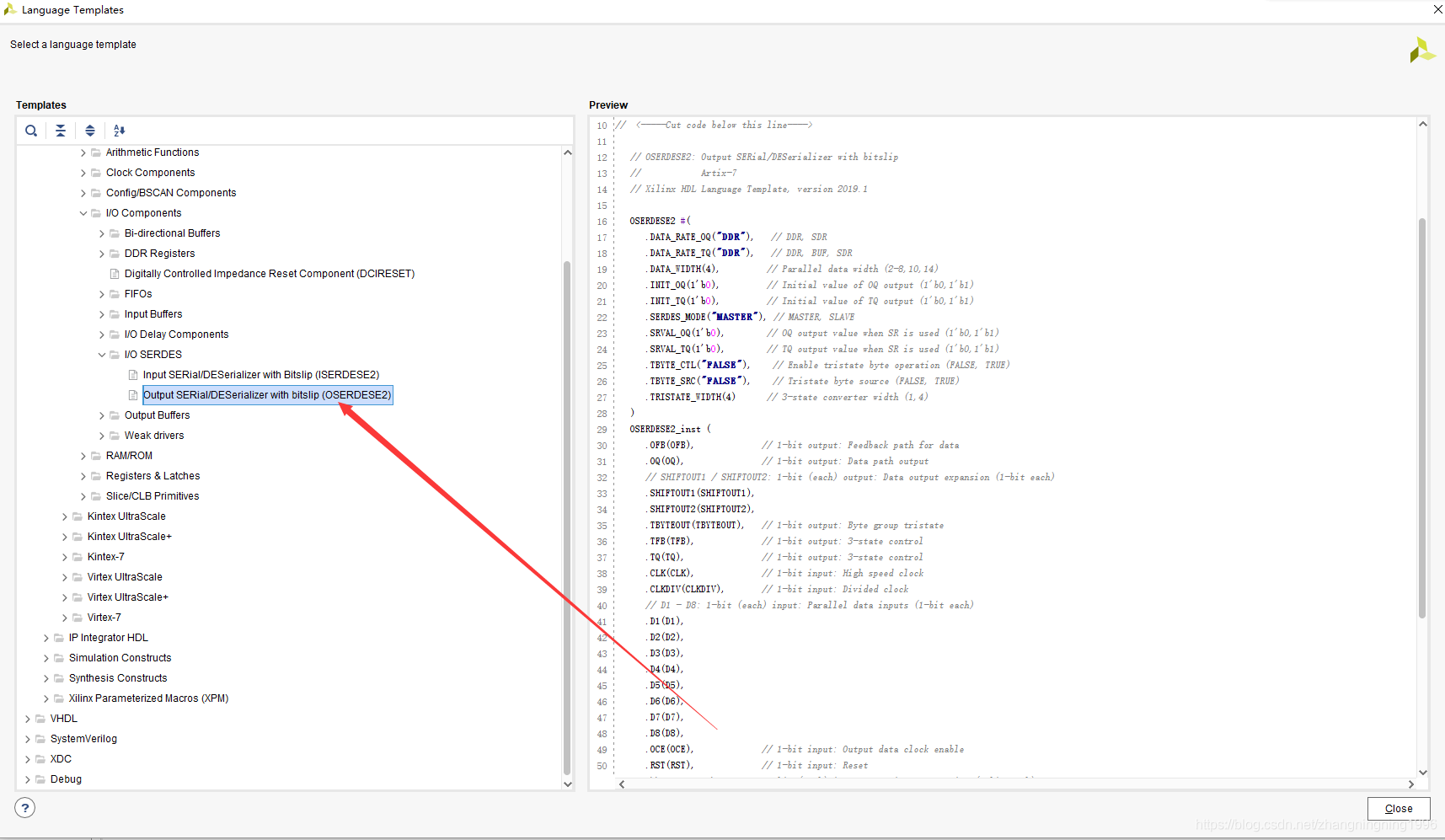
Task: Expand the Clock Components folder
Action: (x=83, y=173)
